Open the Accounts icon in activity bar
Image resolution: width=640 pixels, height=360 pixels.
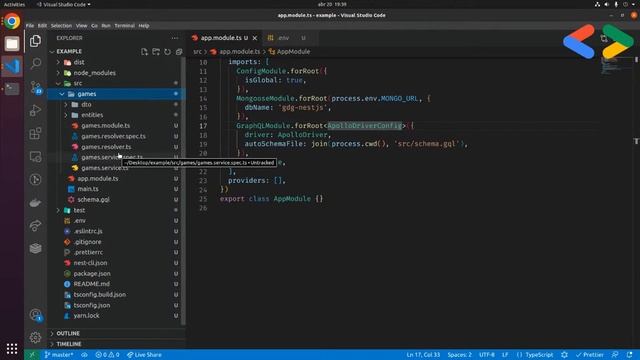36,315
